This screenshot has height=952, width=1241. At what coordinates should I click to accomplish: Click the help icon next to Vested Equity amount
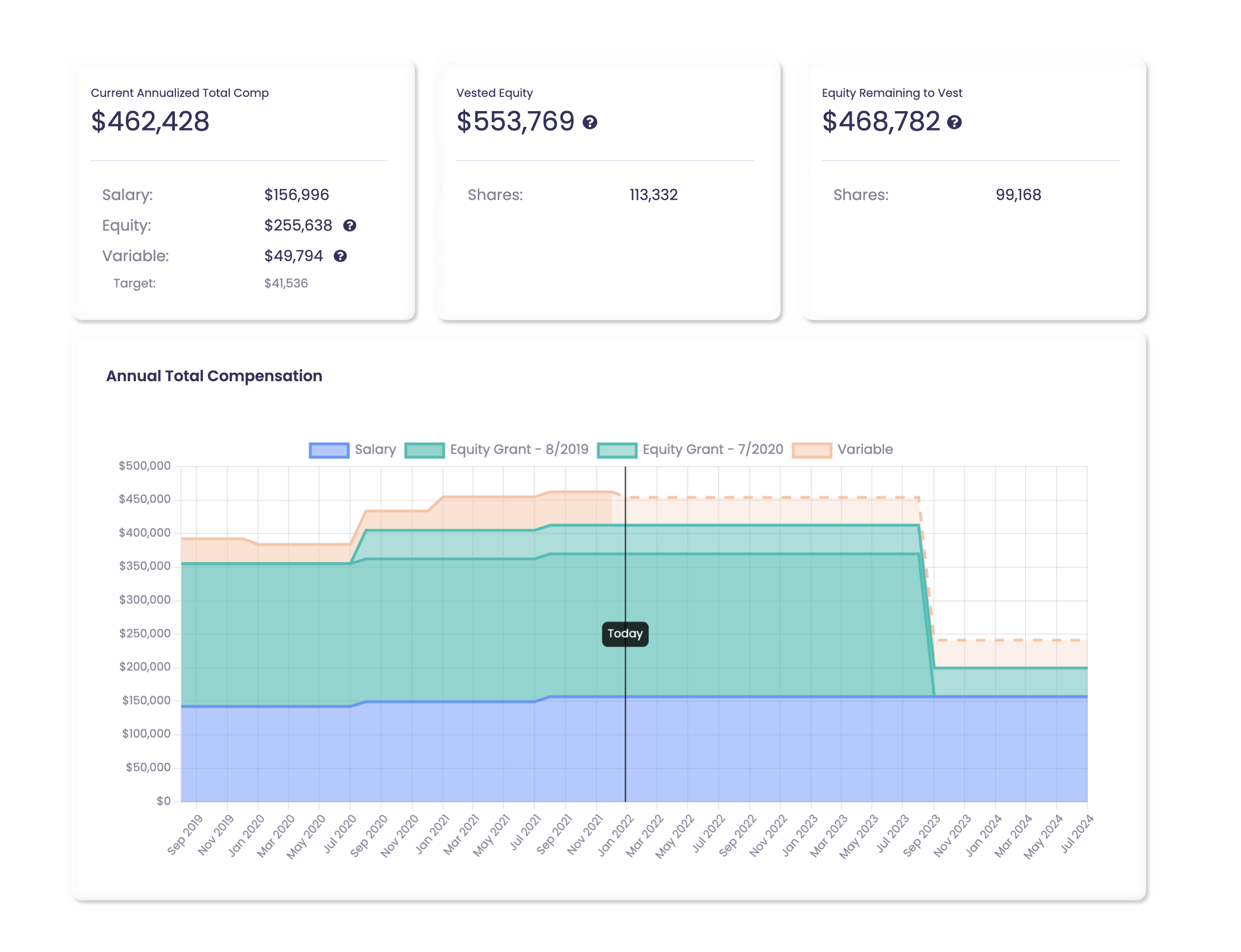pyautogui.click(x=589, y=121)
